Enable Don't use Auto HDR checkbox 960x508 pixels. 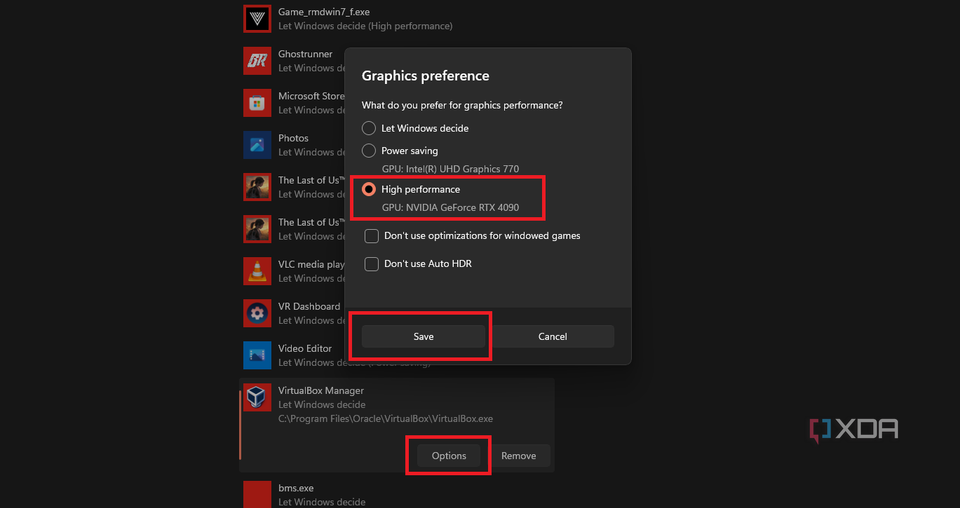click(372, 264)
